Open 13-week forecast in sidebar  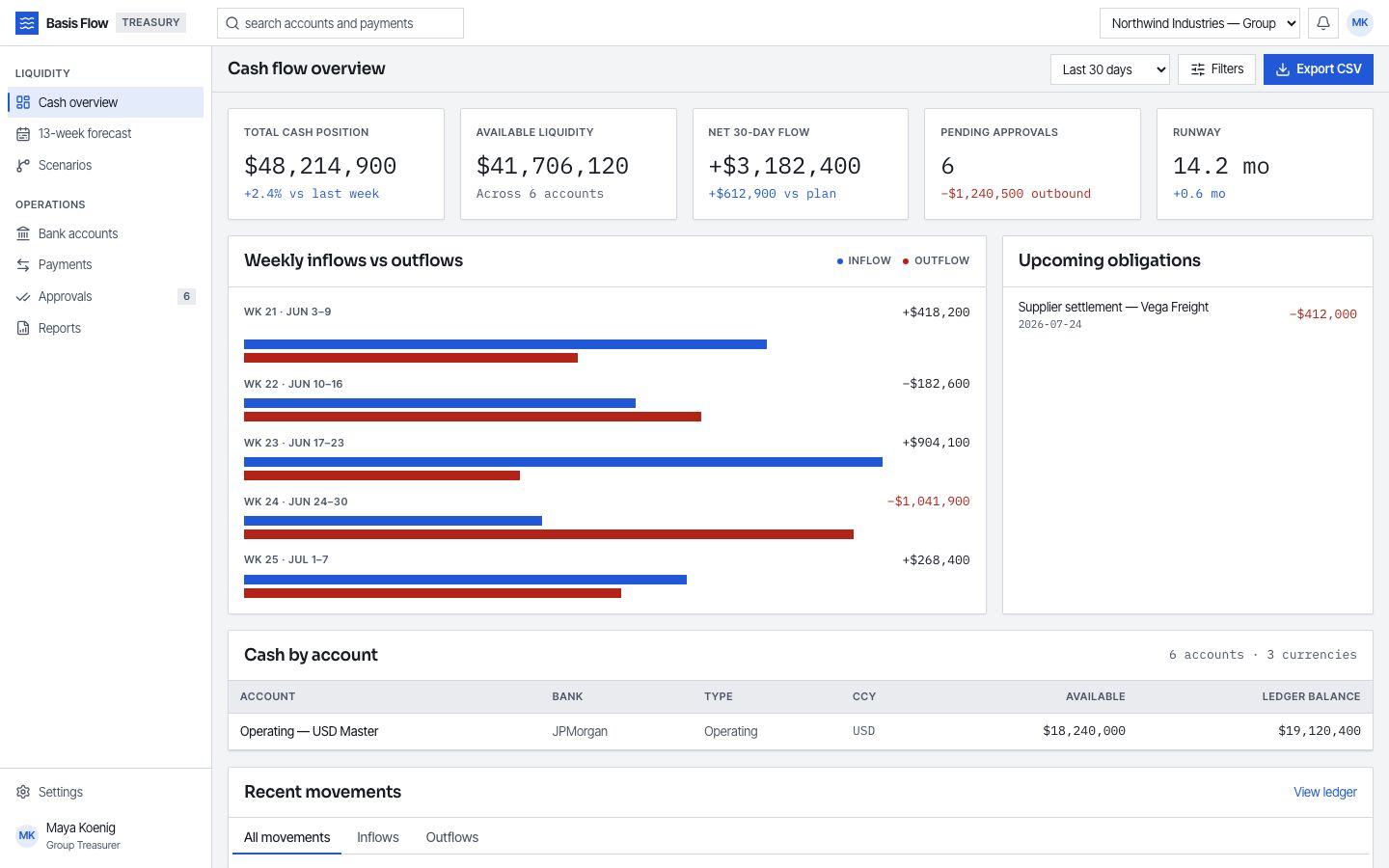click(105, 134)
